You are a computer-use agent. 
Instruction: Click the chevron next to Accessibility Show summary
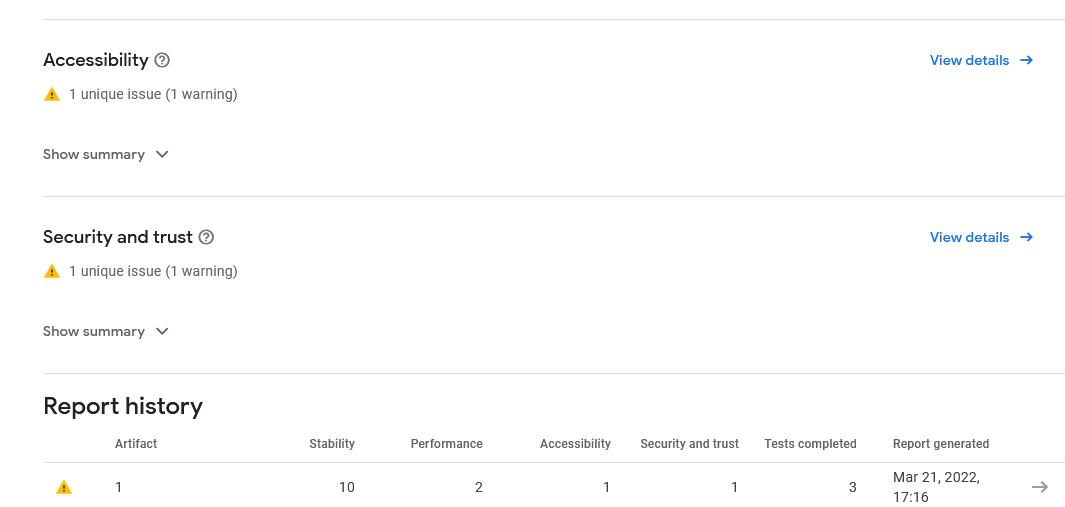pyautogui.click(x=162, y=154)
